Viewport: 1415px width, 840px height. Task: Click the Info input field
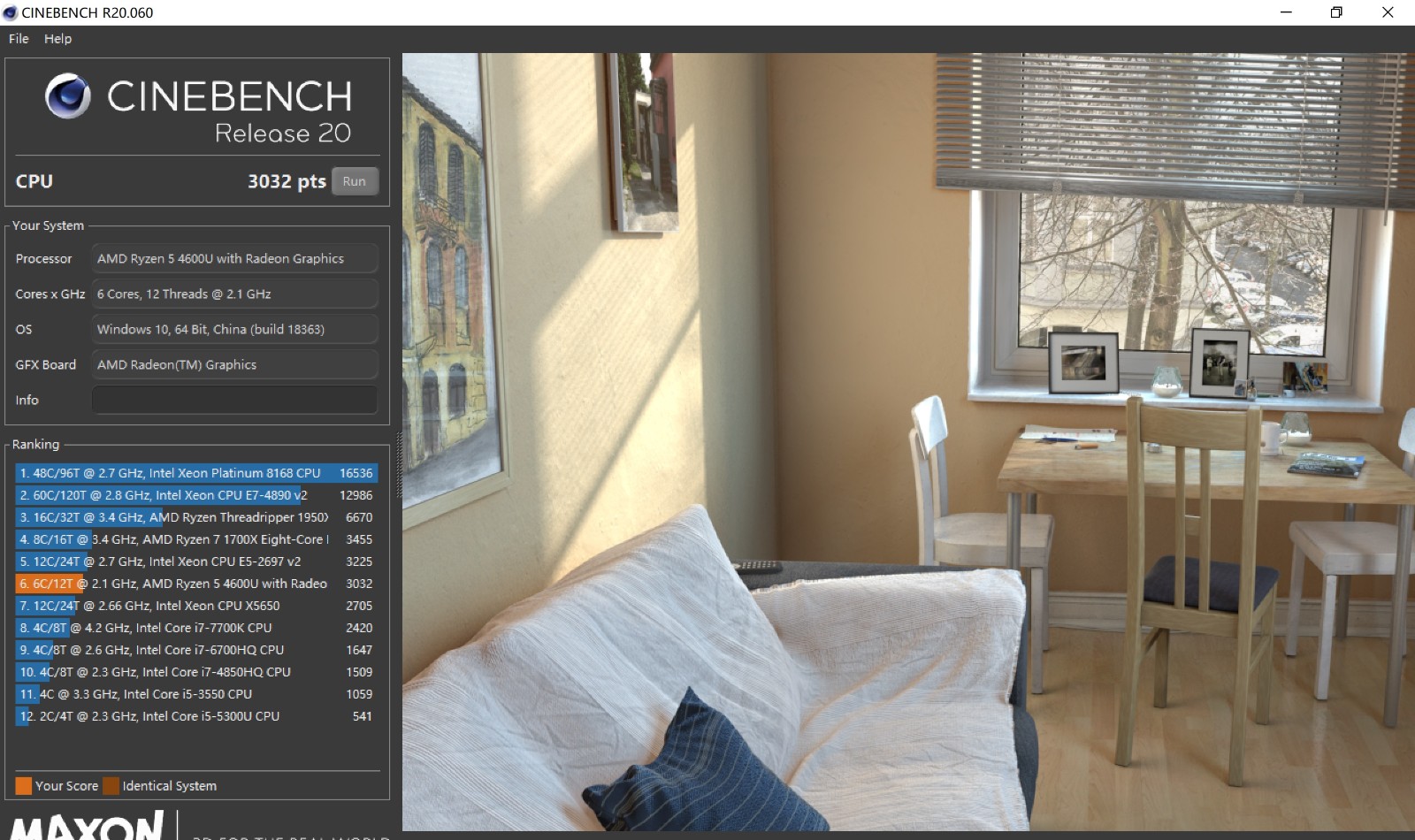point(234,400)
